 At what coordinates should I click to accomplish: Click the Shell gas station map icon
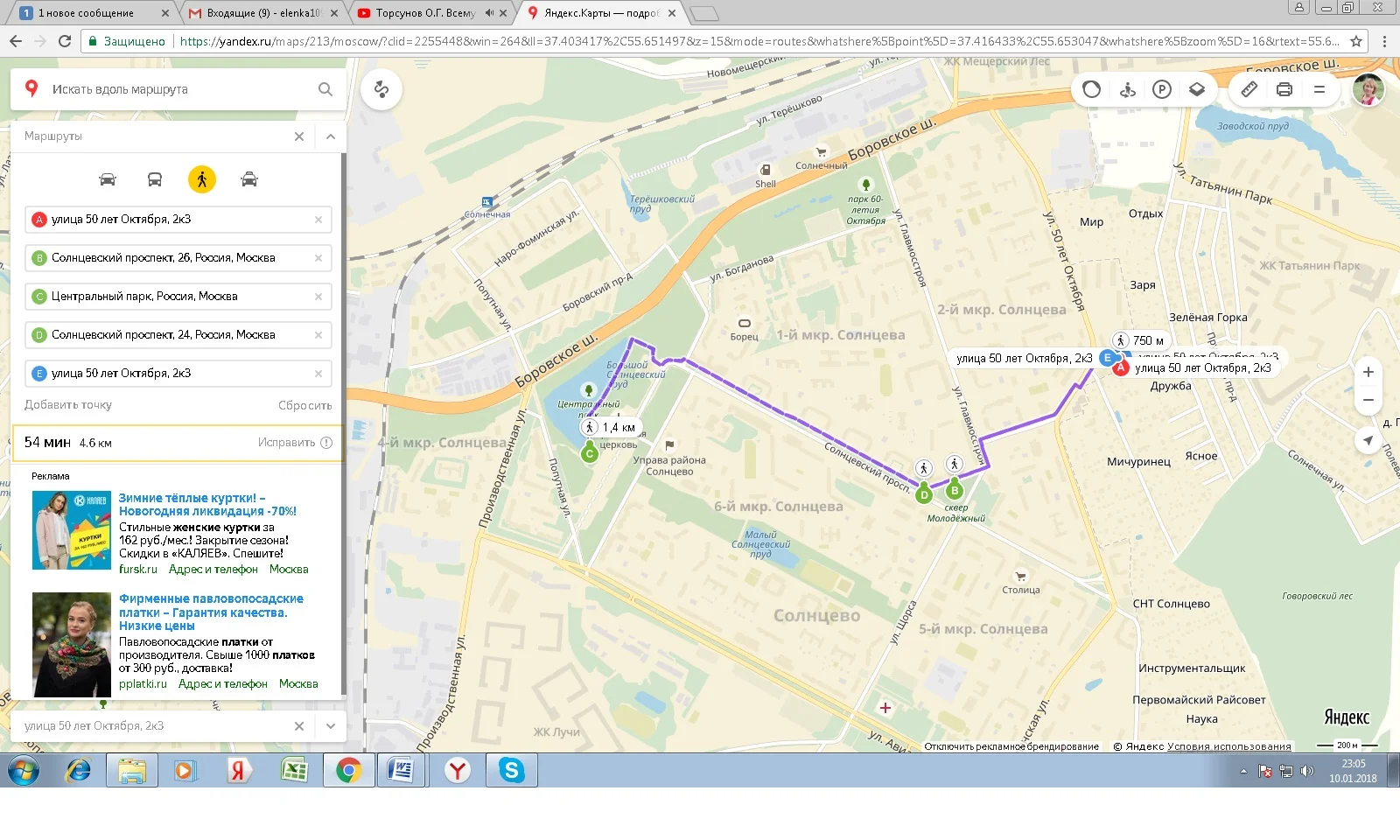point(766,170)
